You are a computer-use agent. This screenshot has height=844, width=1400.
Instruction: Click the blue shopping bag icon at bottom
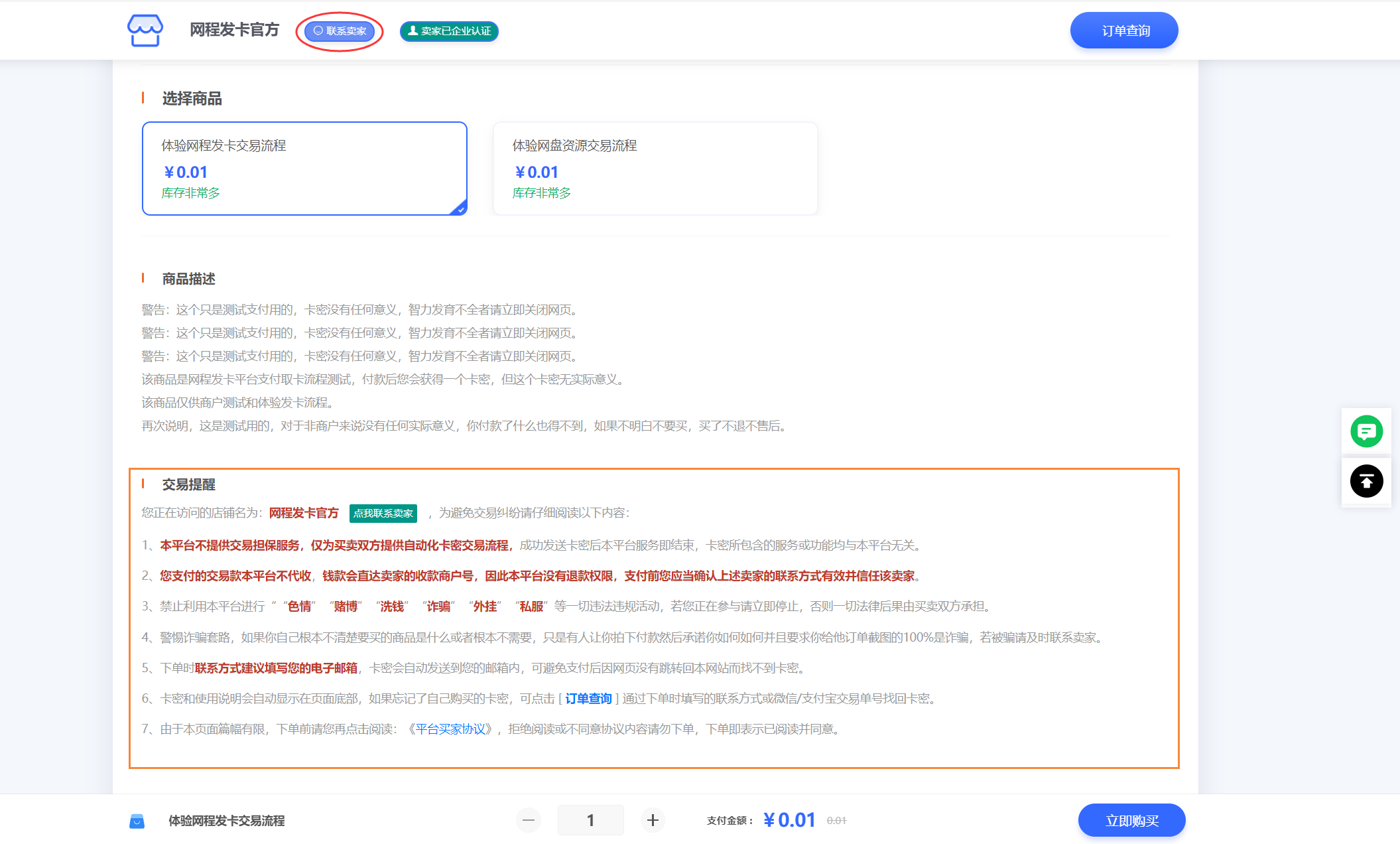click(137, 821)
